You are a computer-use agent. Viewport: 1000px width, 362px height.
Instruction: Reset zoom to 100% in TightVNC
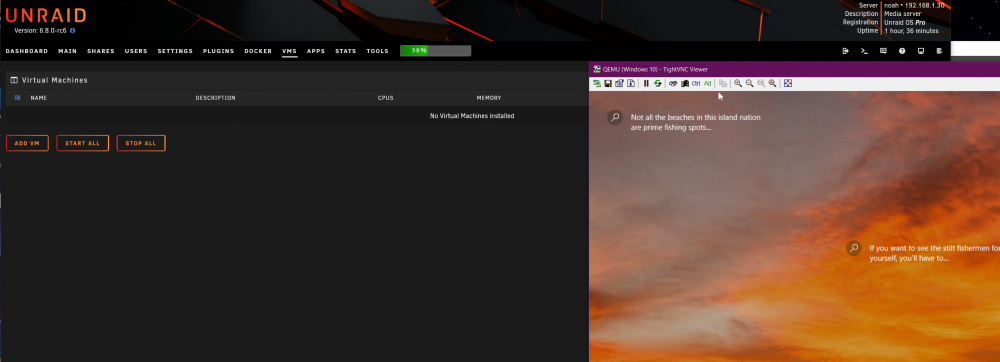tap(761, 83)
